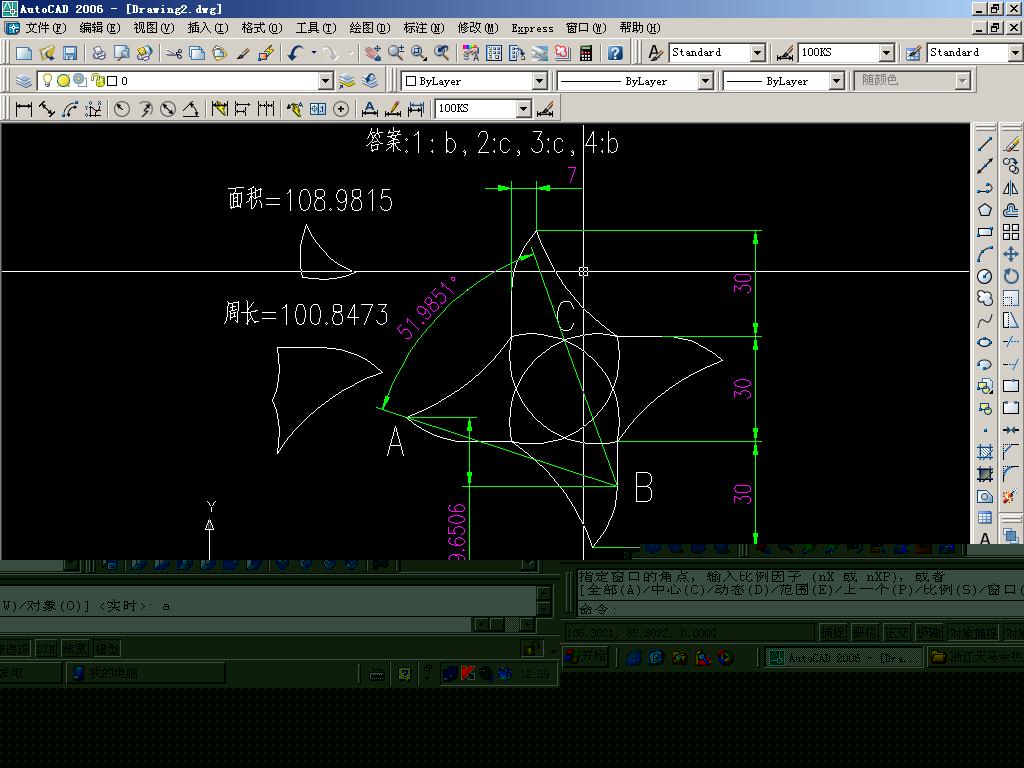Activate the Pan realtime hand icon
The image size is (1024, 768).
[x=373, y=54]
